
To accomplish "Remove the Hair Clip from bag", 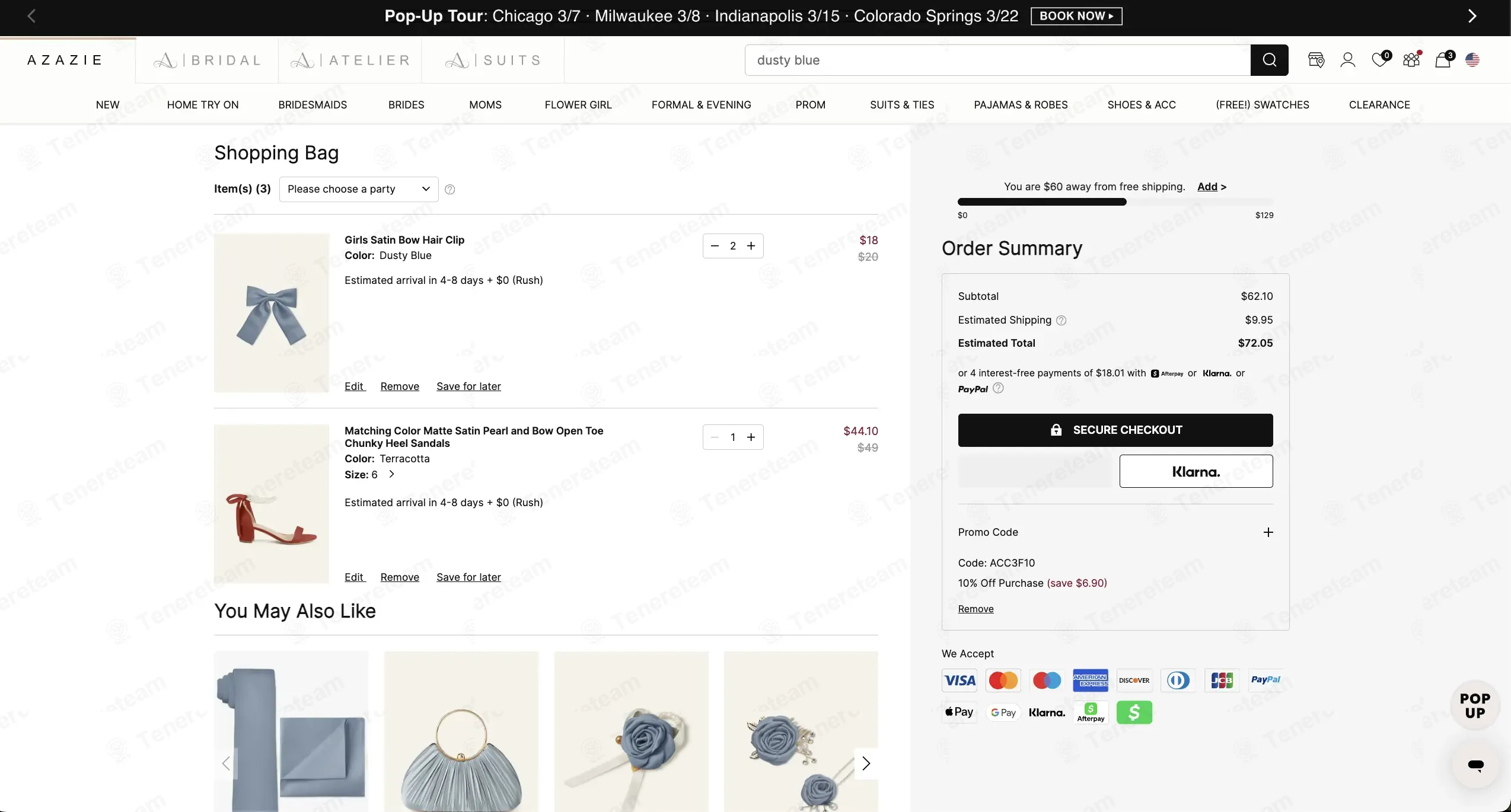I will point(400,386).
